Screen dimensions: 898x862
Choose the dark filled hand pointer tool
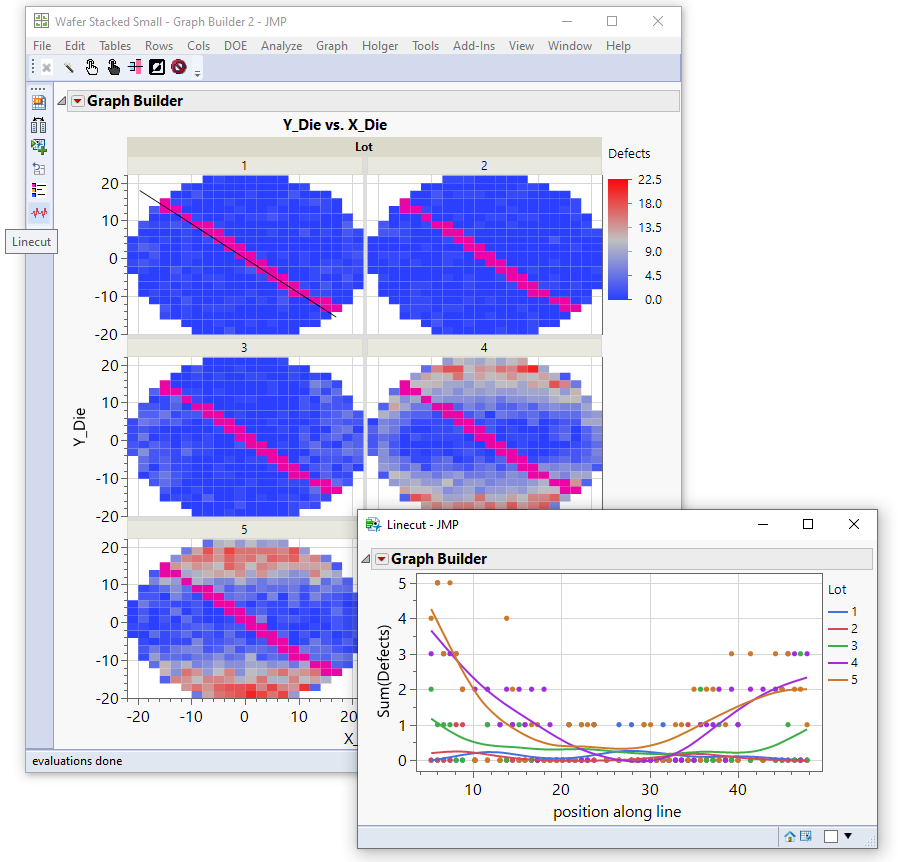pos(113,68)
